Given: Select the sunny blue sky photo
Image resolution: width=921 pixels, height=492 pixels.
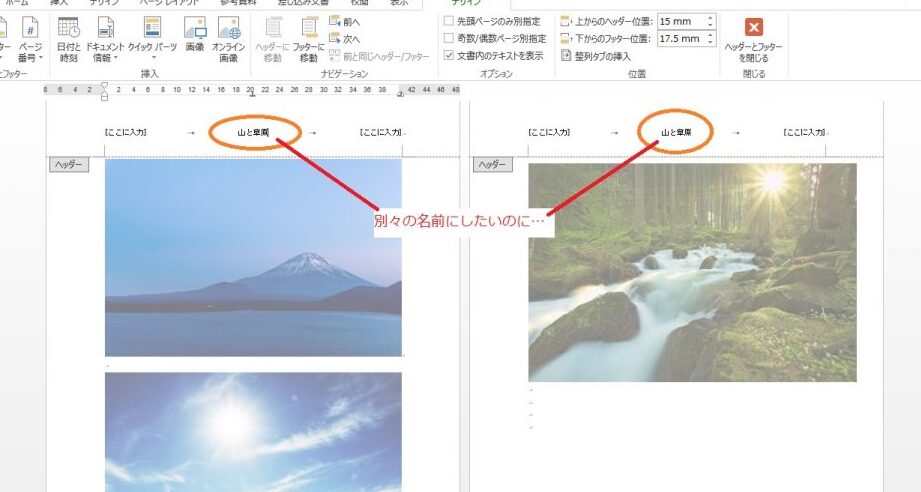Looking at the screenshot, I should point(253,432).
